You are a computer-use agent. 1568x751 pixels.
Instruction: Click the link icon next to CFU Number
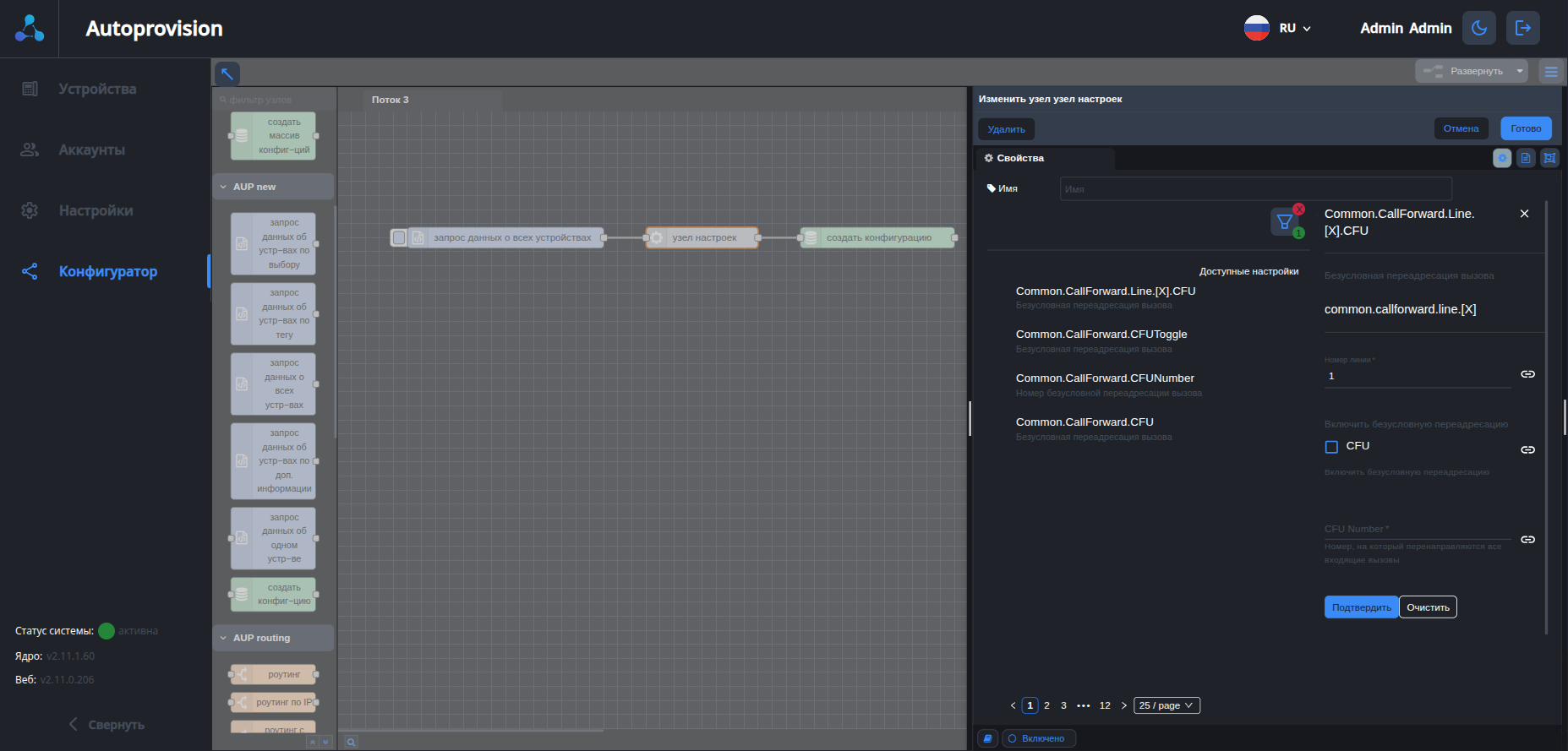1527,540
